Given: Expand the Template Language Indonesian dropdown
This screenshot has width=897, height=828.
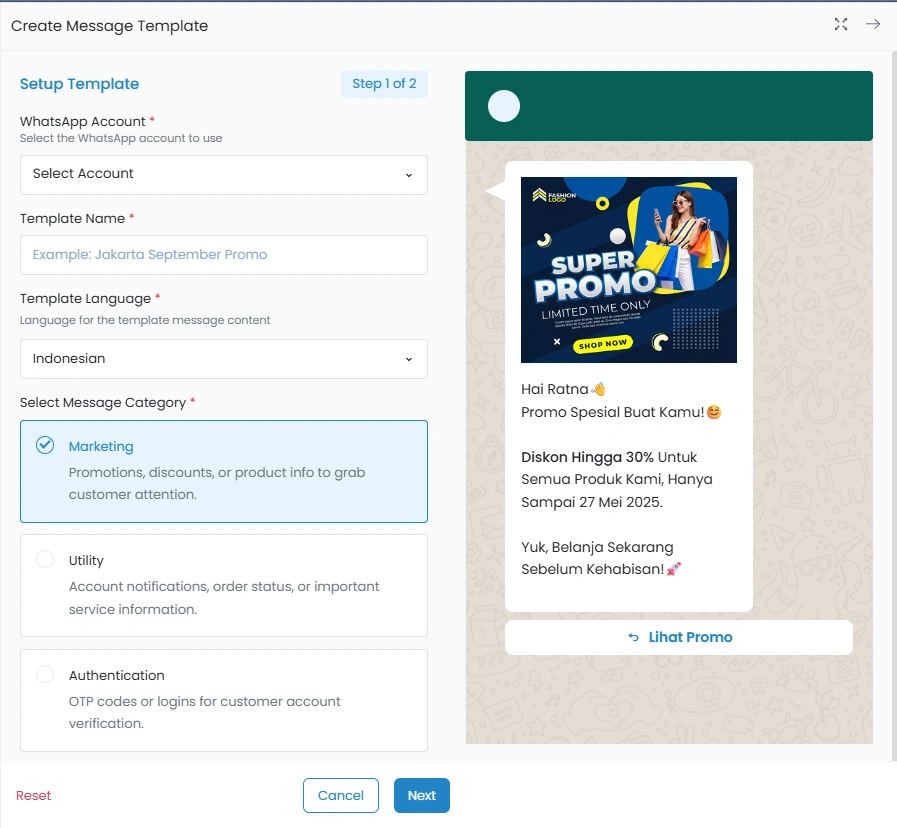Looking at the screenshot, I should tap(224, 359).
